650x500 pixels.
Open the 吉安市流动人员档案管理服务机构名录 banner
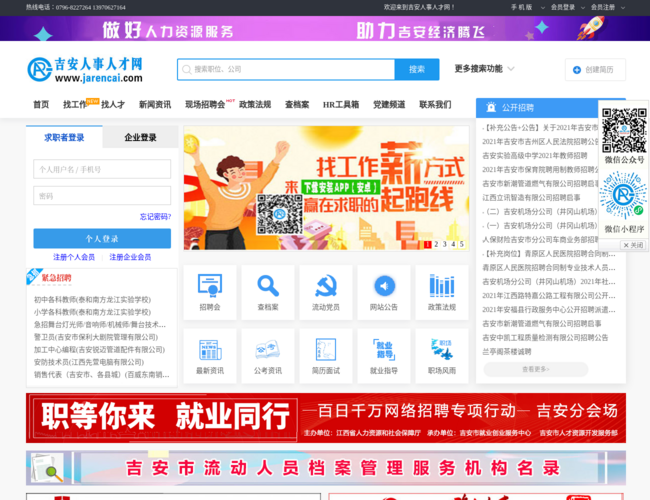point(326,468)
